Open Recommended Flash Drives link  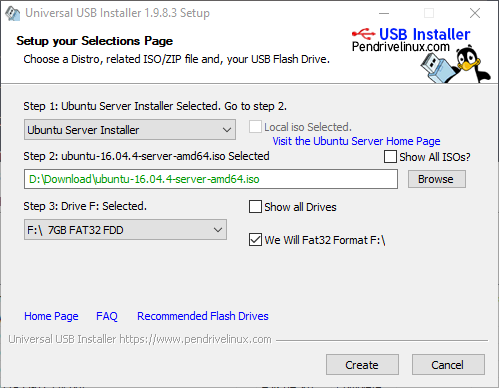[203, 316]
